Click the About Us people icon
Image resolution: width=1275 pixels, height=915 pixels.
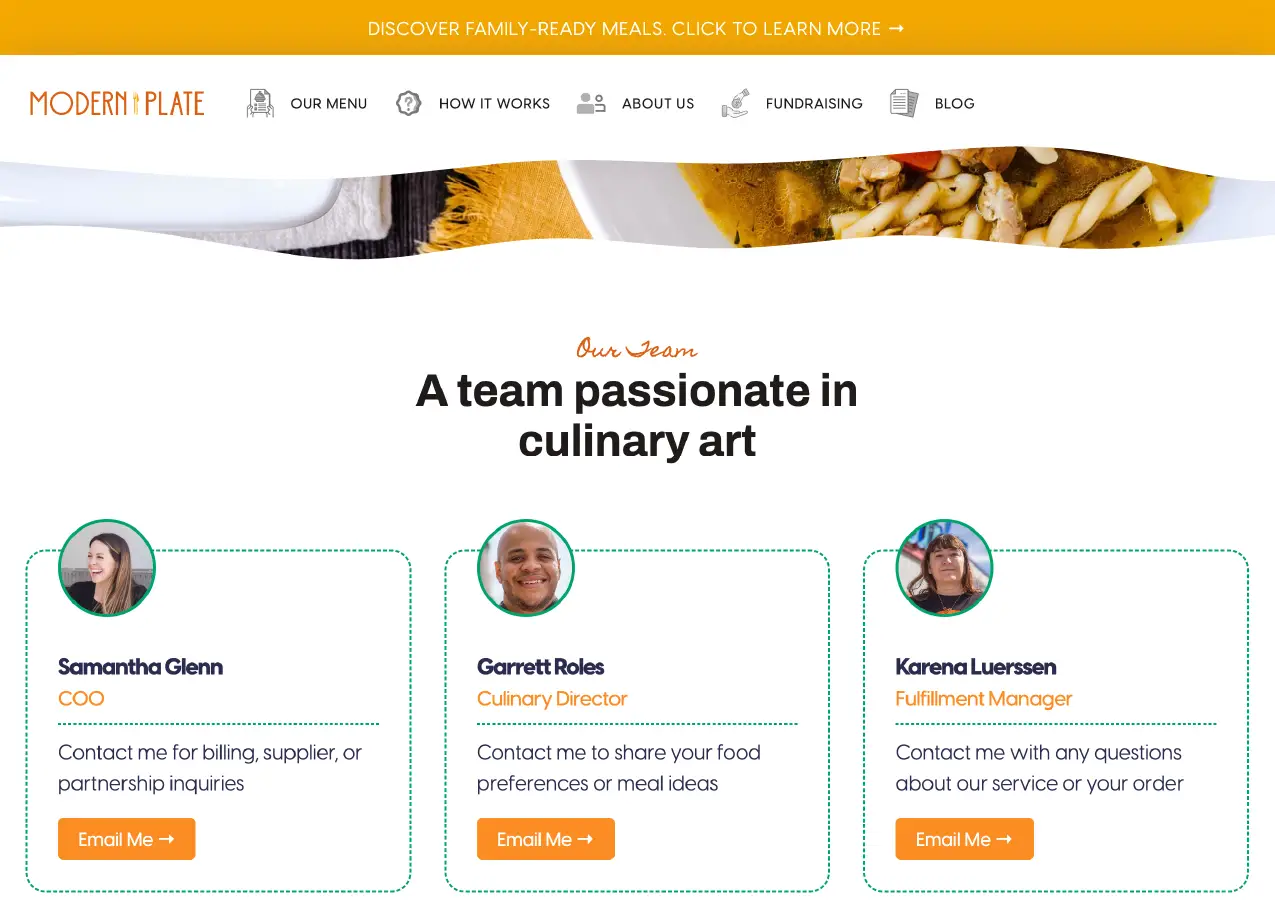coord(590,102)
